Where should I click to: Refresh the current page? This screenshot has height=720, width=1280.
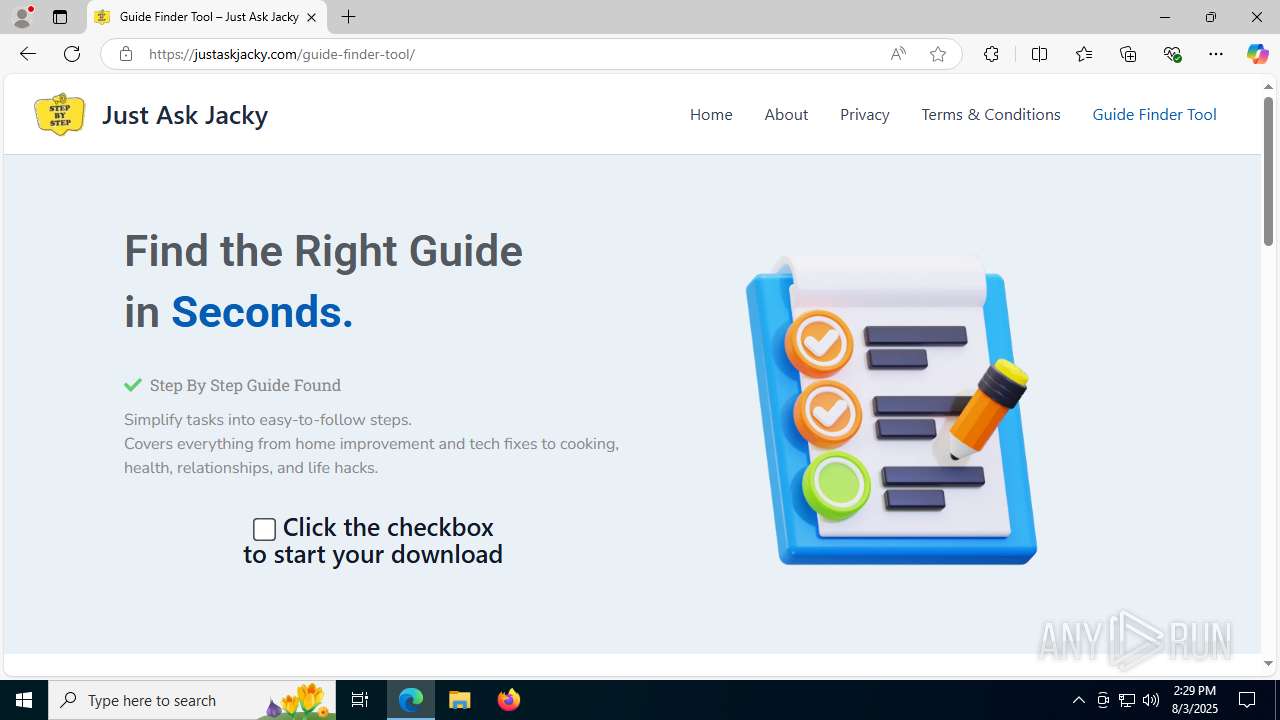coord(72,54)
